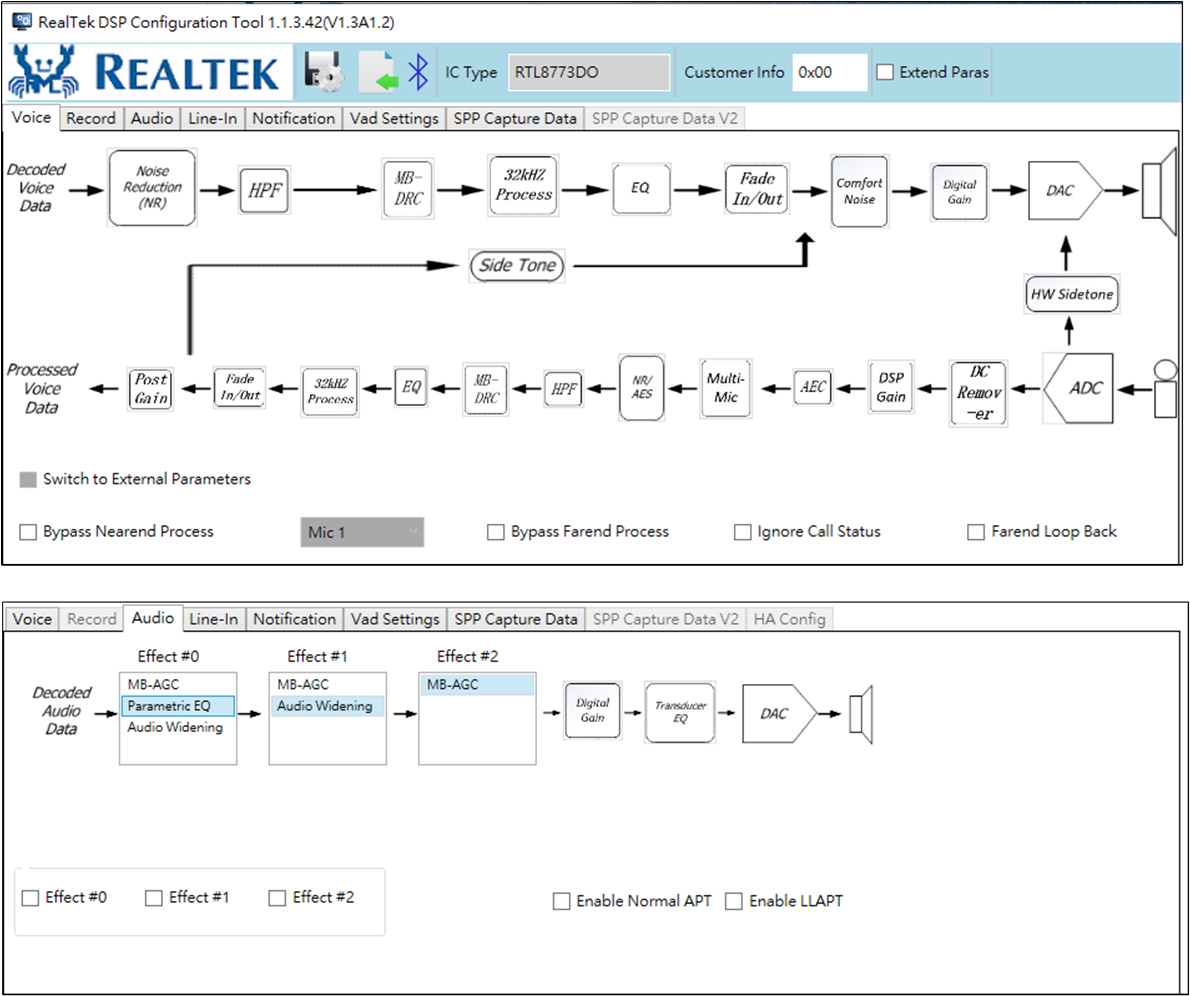
Task: Open nearend EQ block in bottom row
Action: 411,387
